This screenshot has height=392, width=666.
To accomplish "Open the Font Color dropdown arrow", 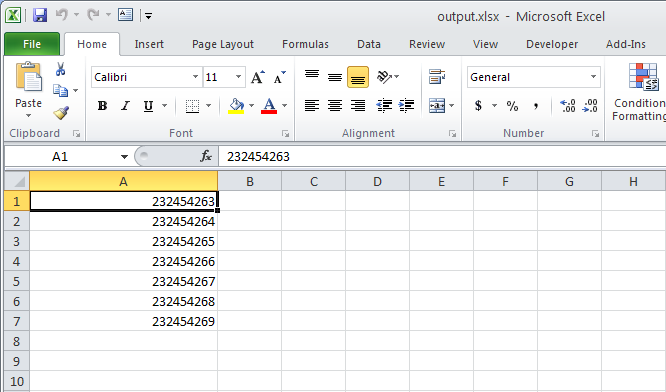I will 285,106.
